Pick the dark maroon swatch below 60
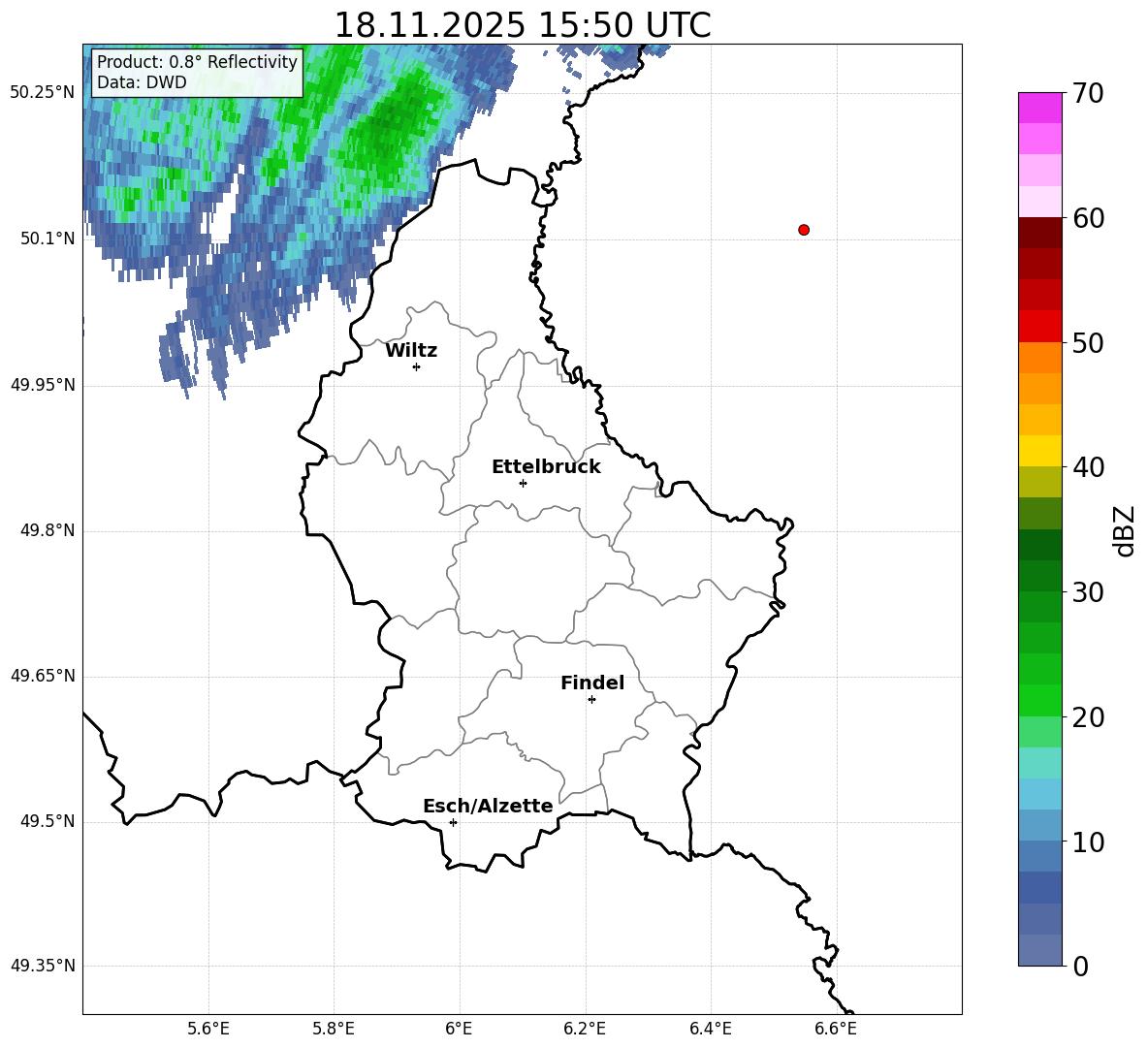The height and width of the screenshot is (1048, 1148). click(1039, 233)
